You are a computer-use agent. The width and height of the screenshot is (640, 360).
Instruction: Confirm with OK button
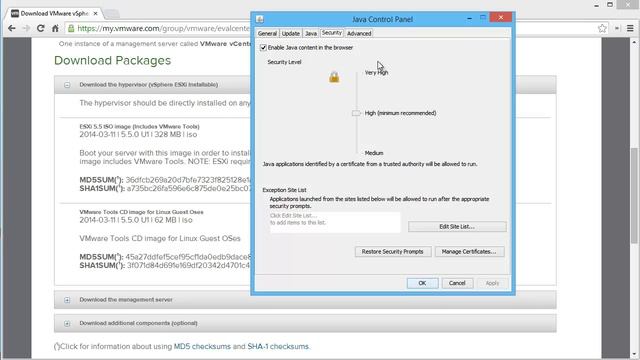pos(422,283)
